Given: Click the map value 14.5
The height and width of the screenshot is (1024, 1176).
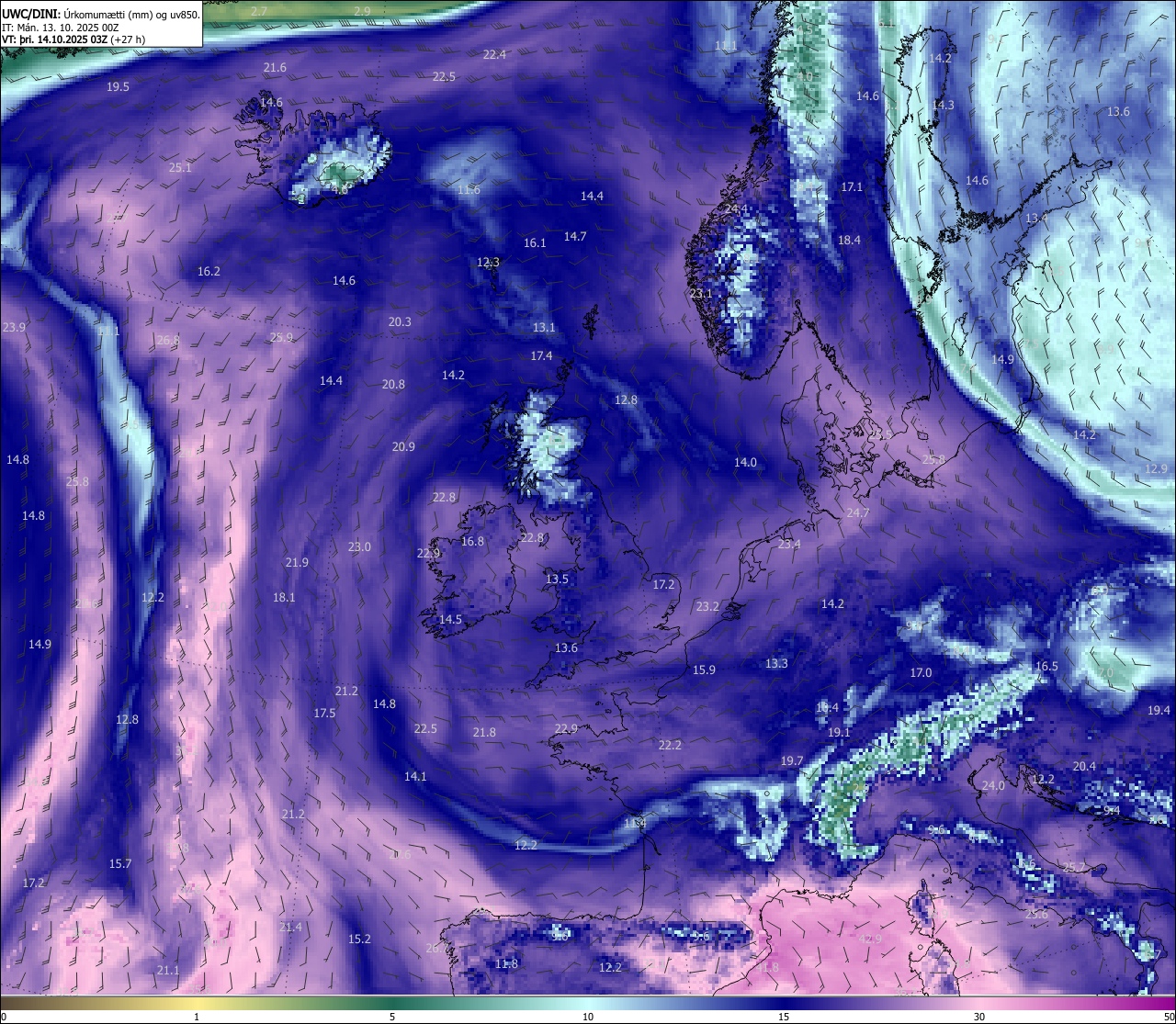Looking at the screenshot, I should coord(450,620).
